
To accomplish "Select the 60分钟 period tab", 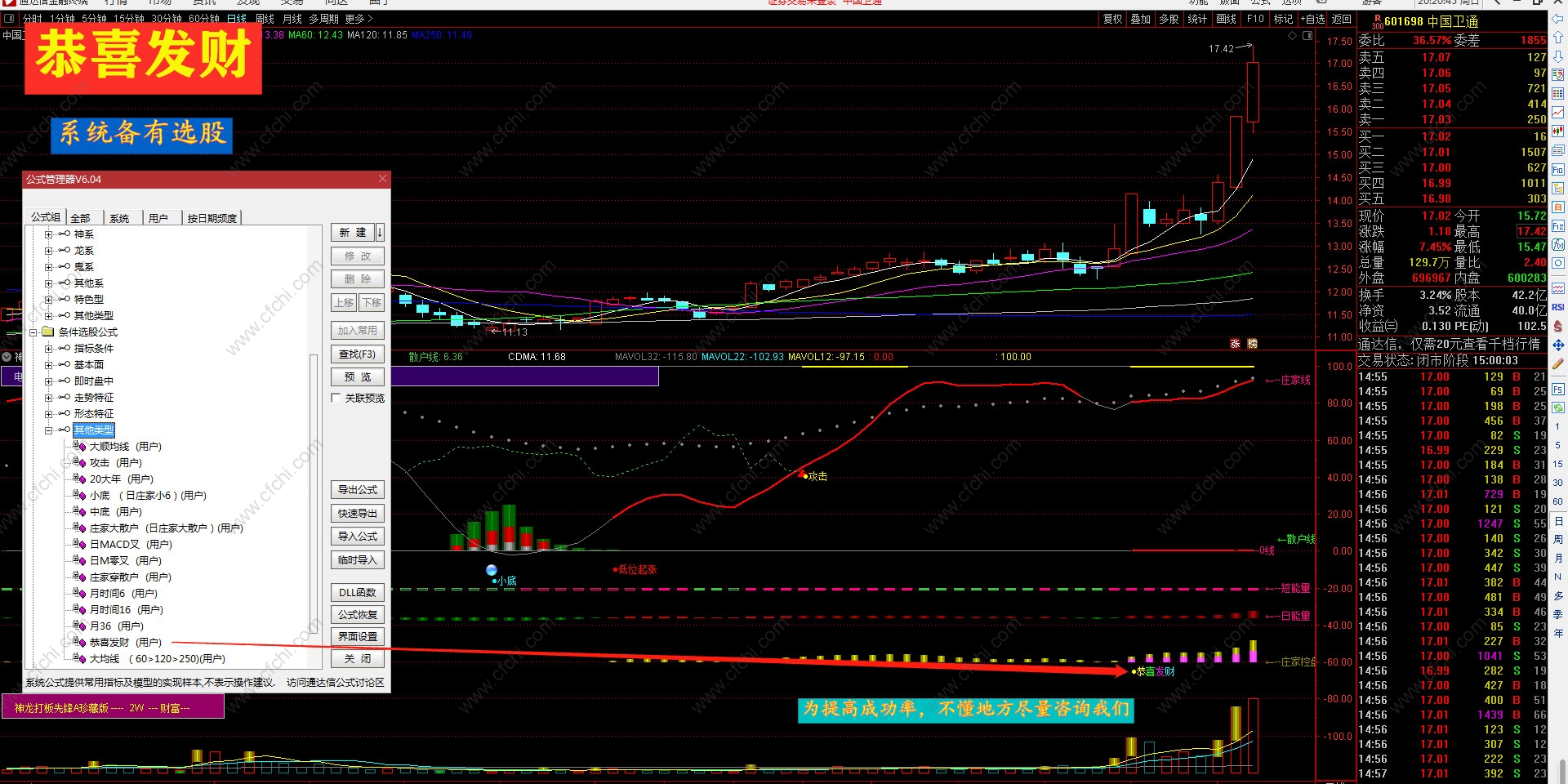I will click(x=204, y=19).
